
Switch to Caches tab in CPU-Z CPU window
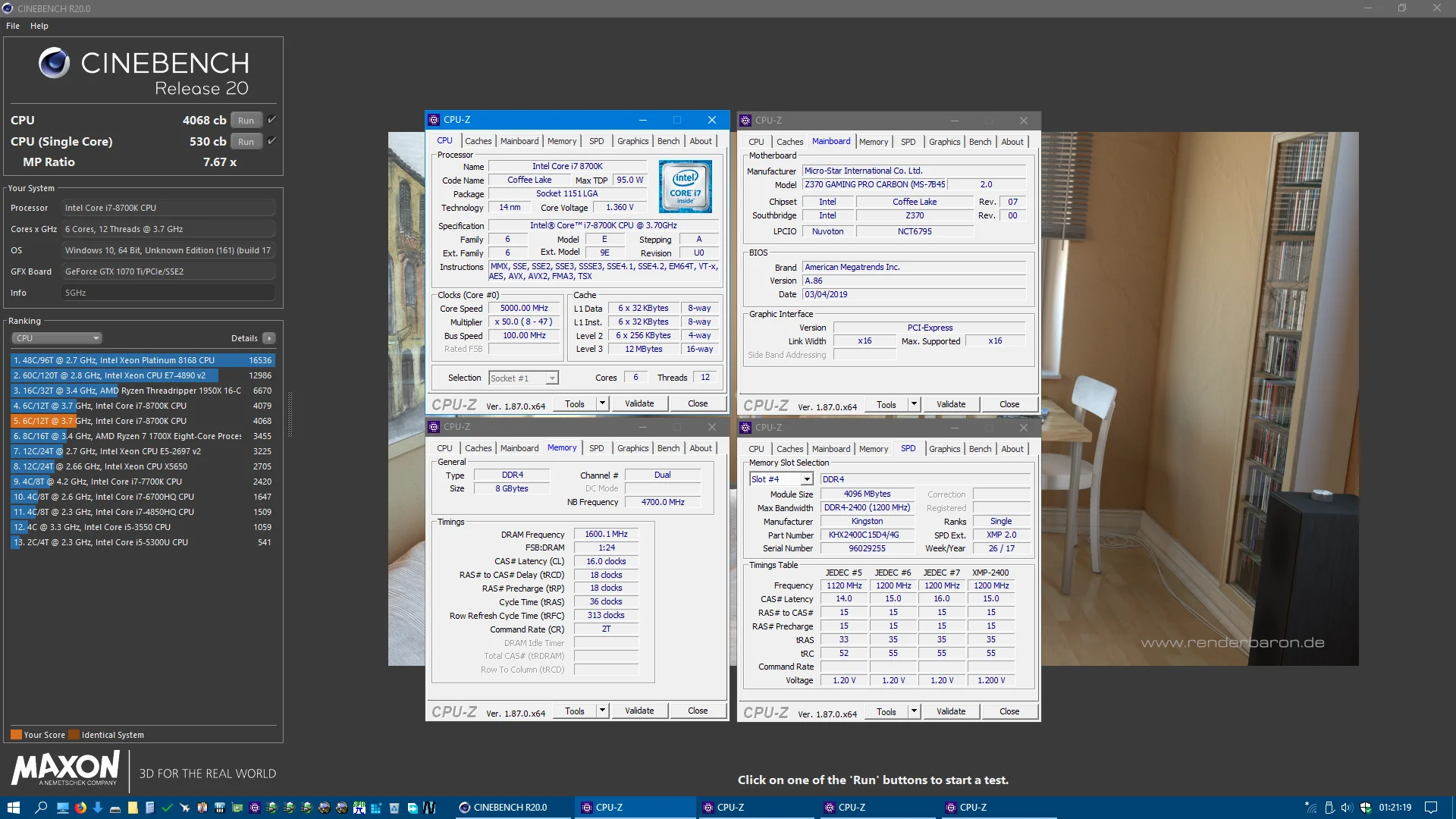click(478, 141)
